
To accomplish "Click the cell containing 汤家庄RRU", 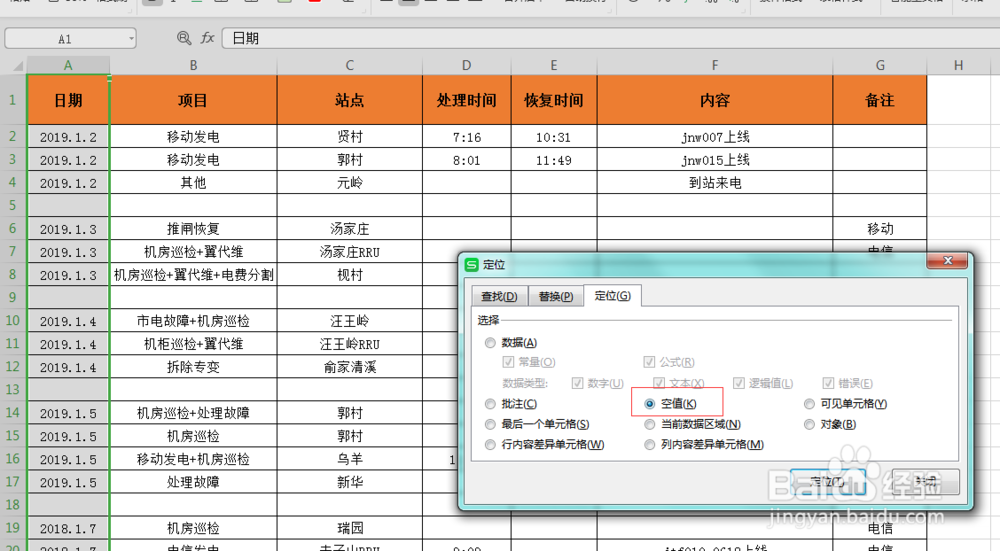I will click(349, 251).
